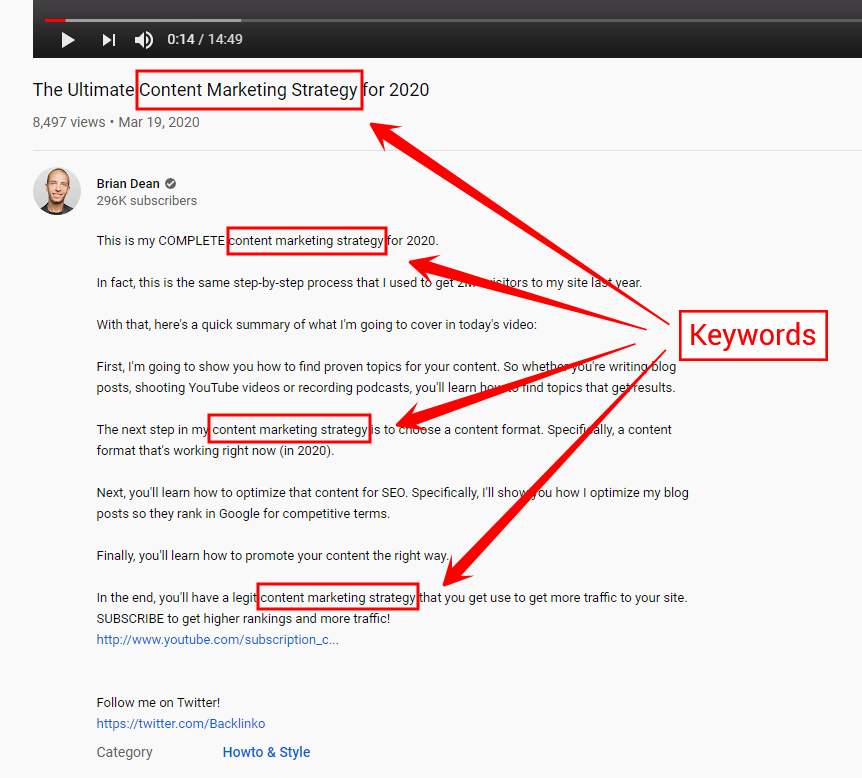This screenshot has height=778, width=862.
Task: Skip to the next video
Action: [108, 40]
